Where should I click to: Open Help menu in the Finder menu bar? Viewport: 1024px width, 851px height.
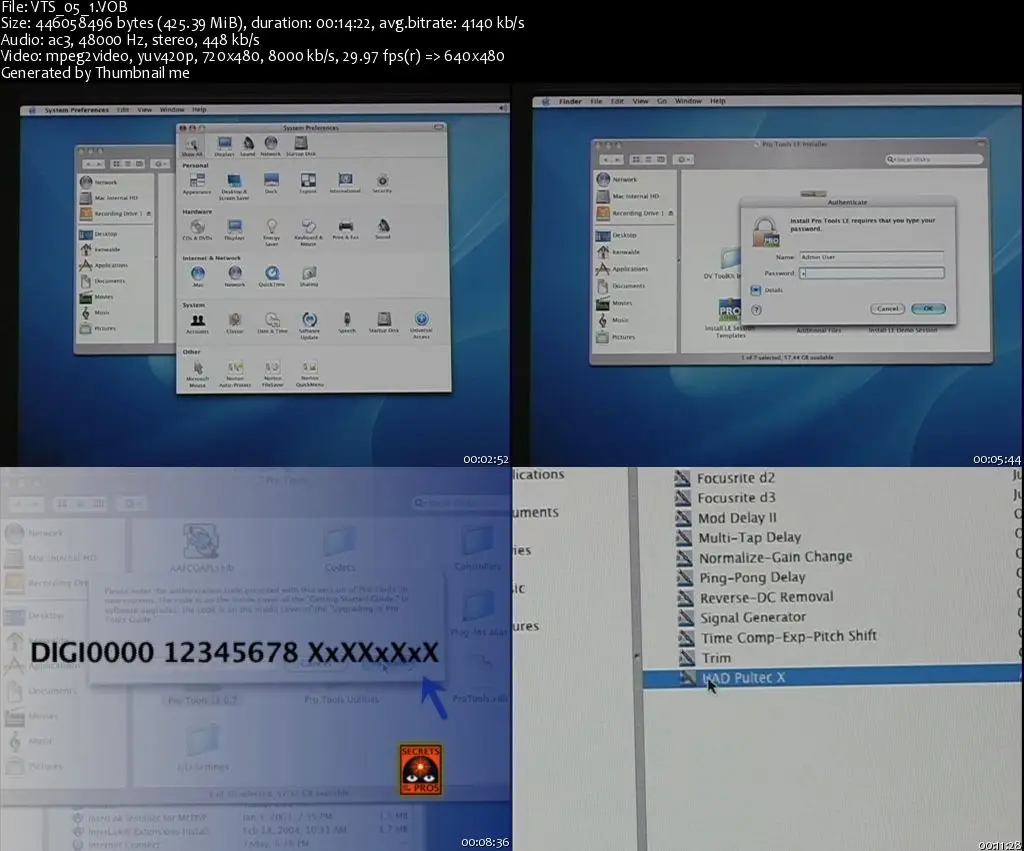[718, 101]
